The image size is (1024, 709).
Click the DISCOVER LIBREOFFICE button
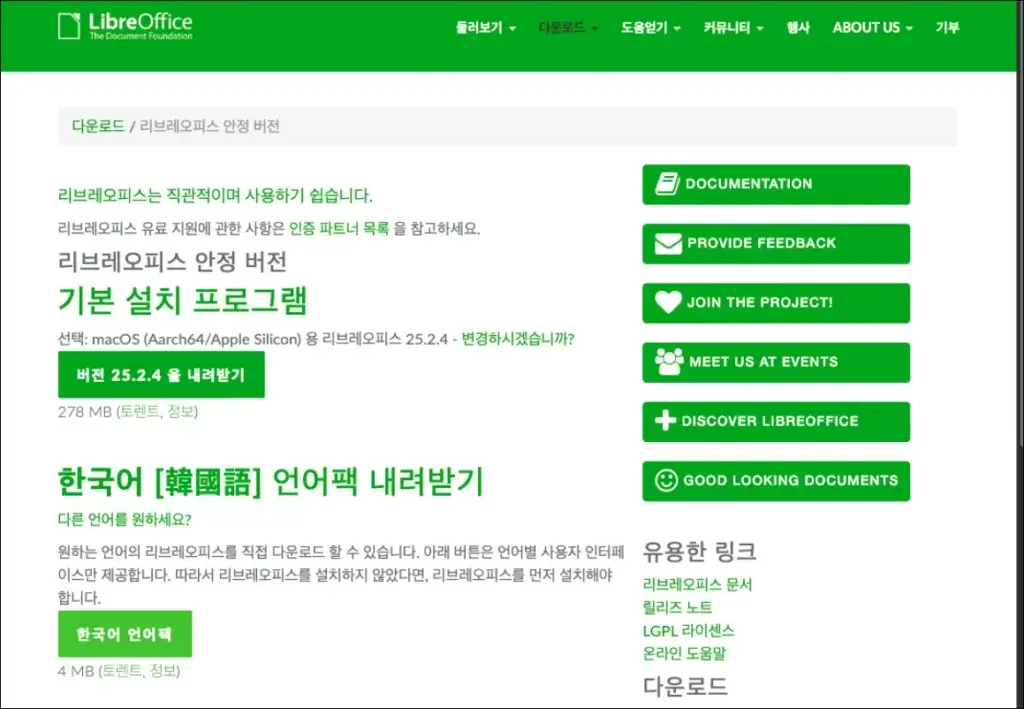point(776,422)
